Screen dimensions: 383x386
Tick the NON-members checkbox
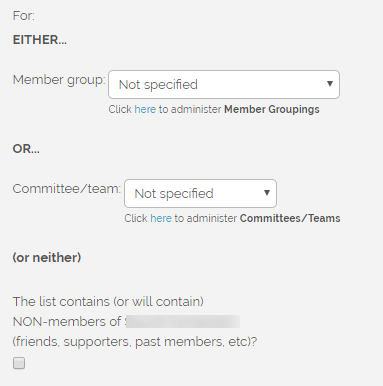(x=19, y=363)
